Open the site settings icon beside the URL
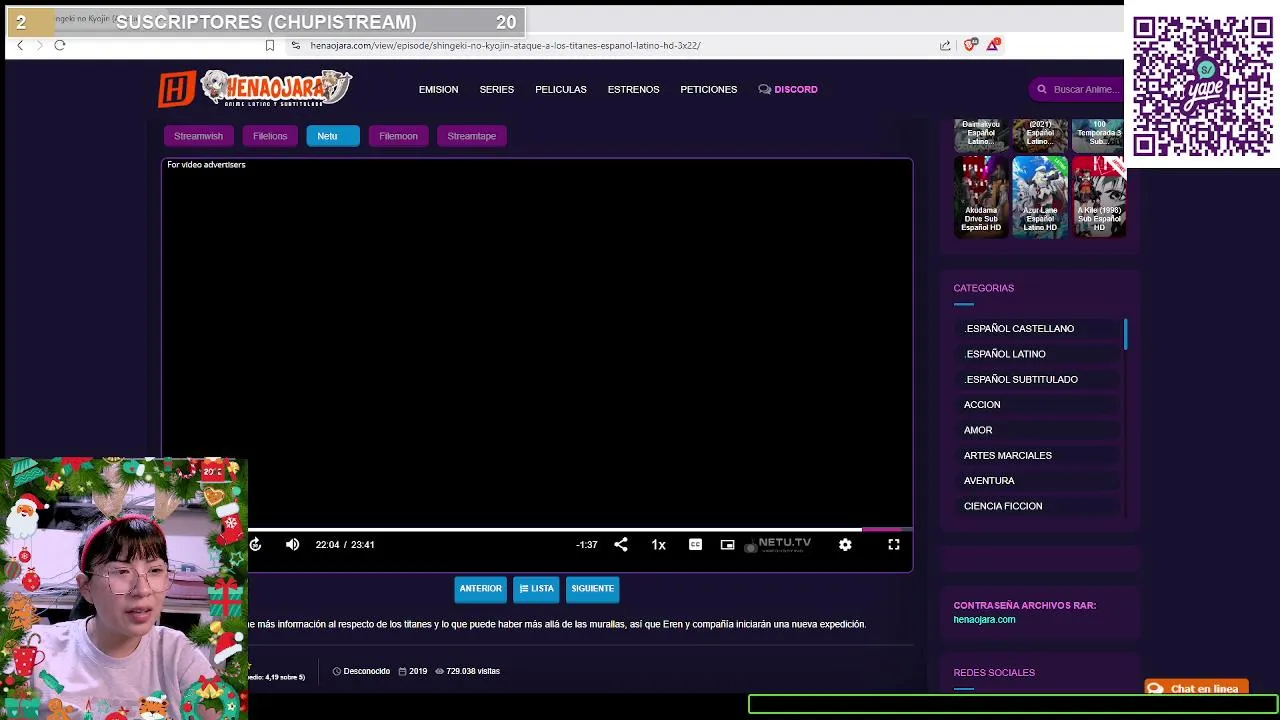 [x=295, y=45]
